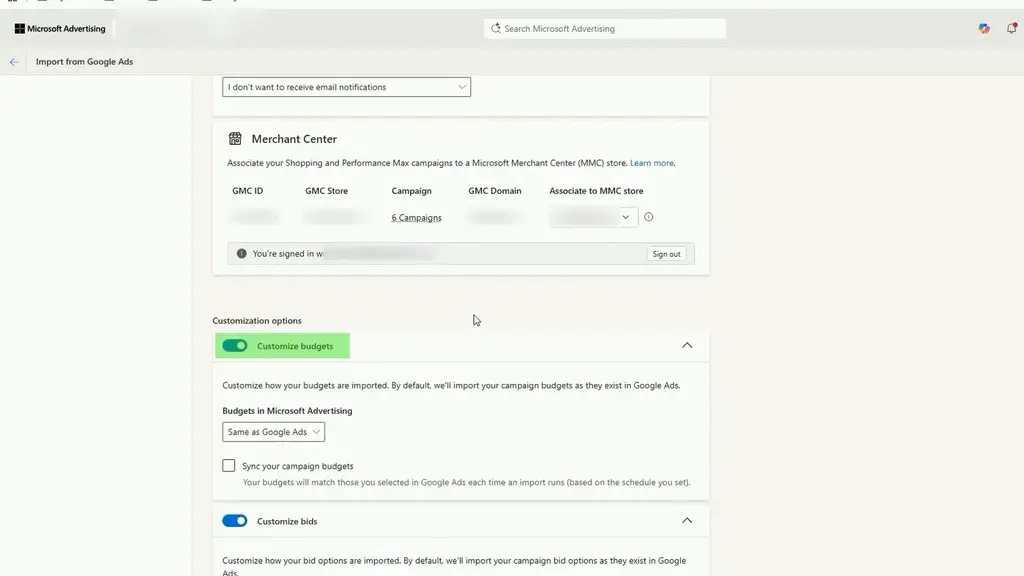
Task: Open the Associate to MMC store dropdown
Action: pos(593,217)
